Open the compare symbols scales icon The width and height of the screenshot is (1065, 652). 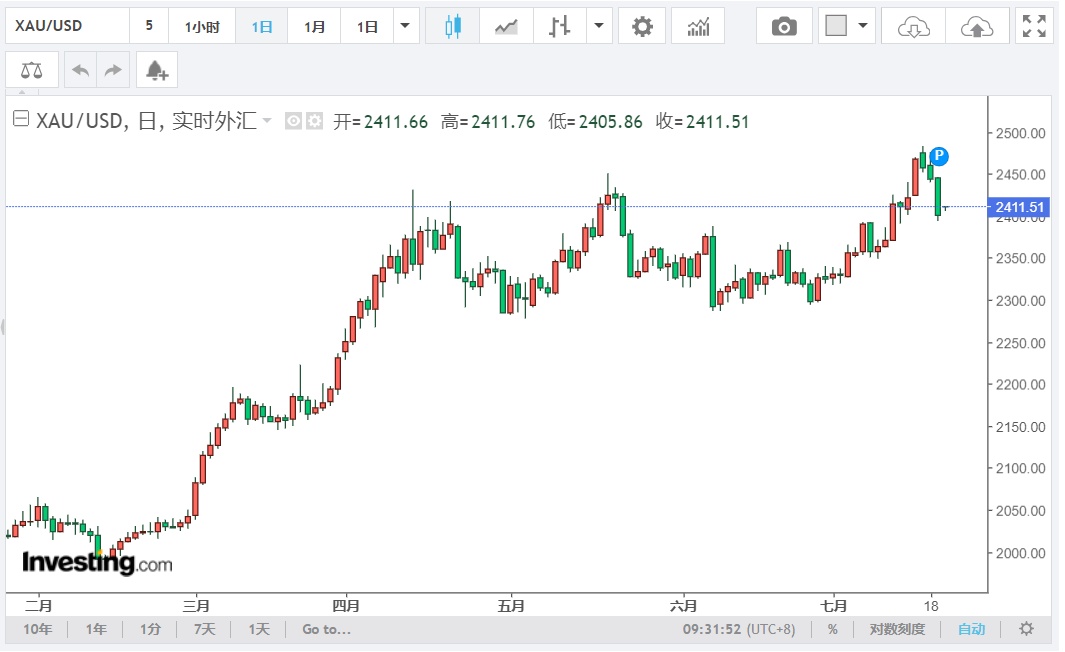32,70
